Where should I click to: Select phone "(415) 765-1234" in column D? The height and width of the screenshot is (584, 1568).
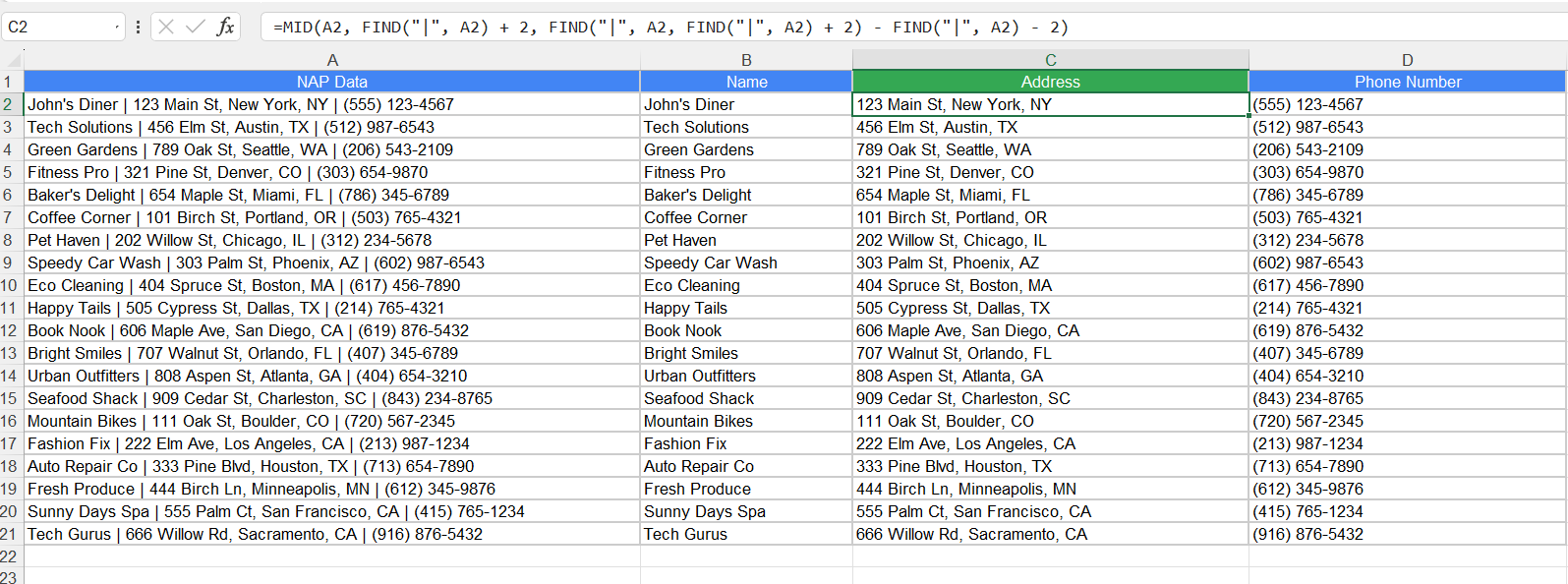[x=1408, y=511]
